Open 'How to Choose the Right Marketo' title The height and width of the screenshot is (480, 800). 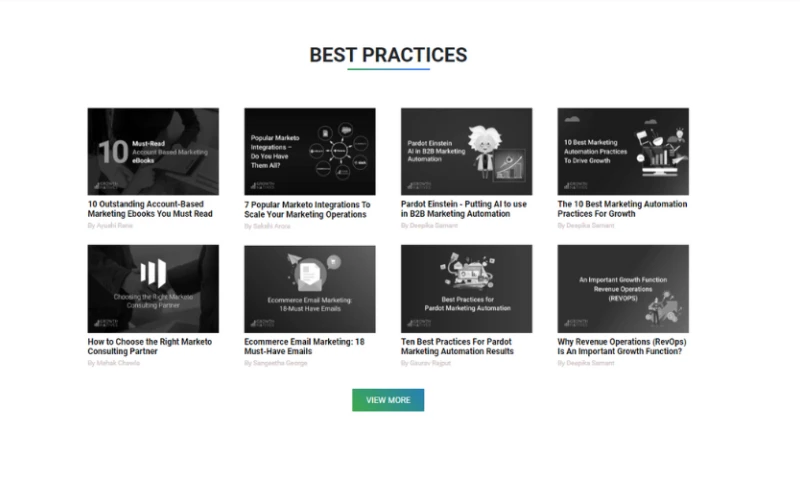[150, 346]
